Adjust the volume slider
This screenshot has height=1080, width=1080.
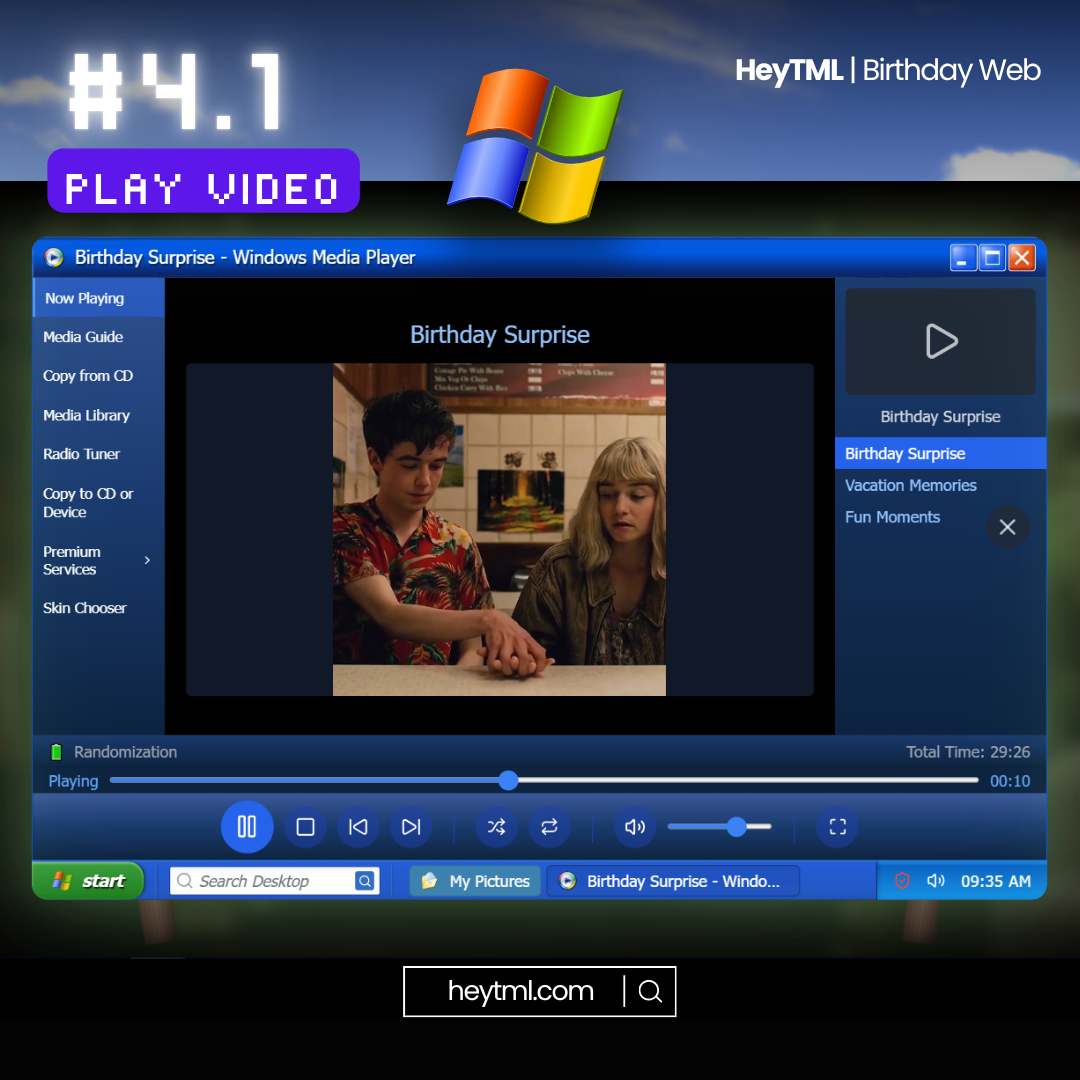pos(736,827)
